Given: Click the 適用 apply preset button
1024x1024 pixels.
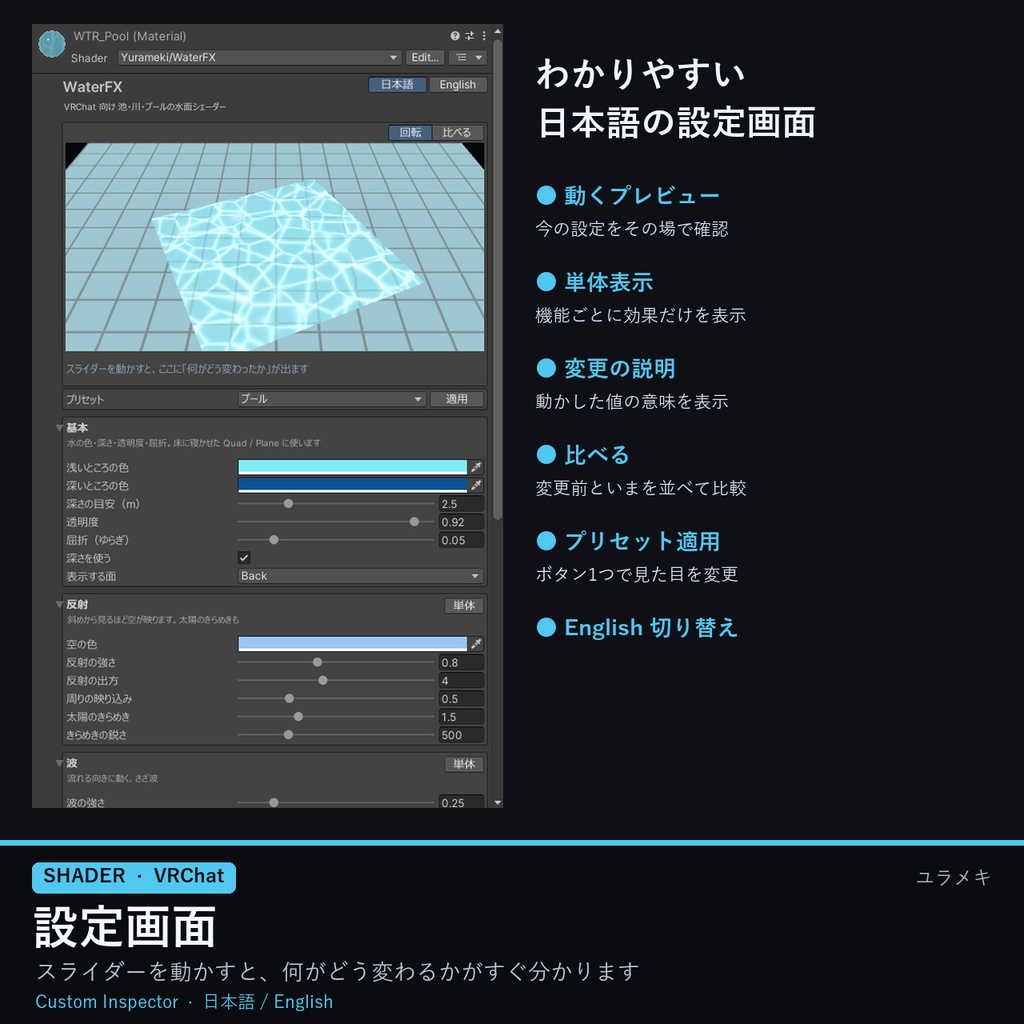Looking at the screenshot, I should pyautogui.click(x=456, y=399).
